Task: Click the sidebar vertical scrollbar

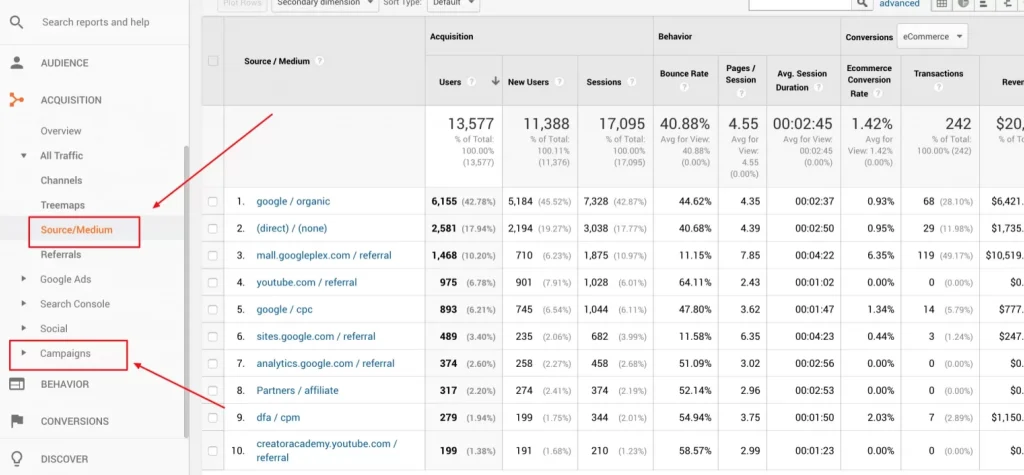Action: 186,291
